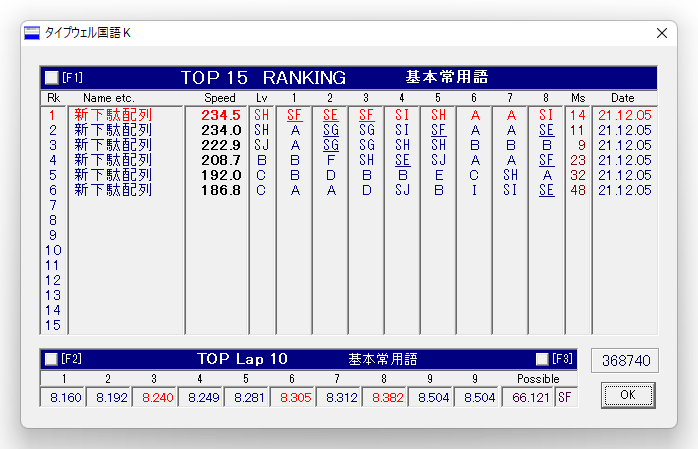Viewport: 698px width, 449px height.
Task: Toggle the F1 checkbox in the ranking header
Action: click(x=52, y=78)
